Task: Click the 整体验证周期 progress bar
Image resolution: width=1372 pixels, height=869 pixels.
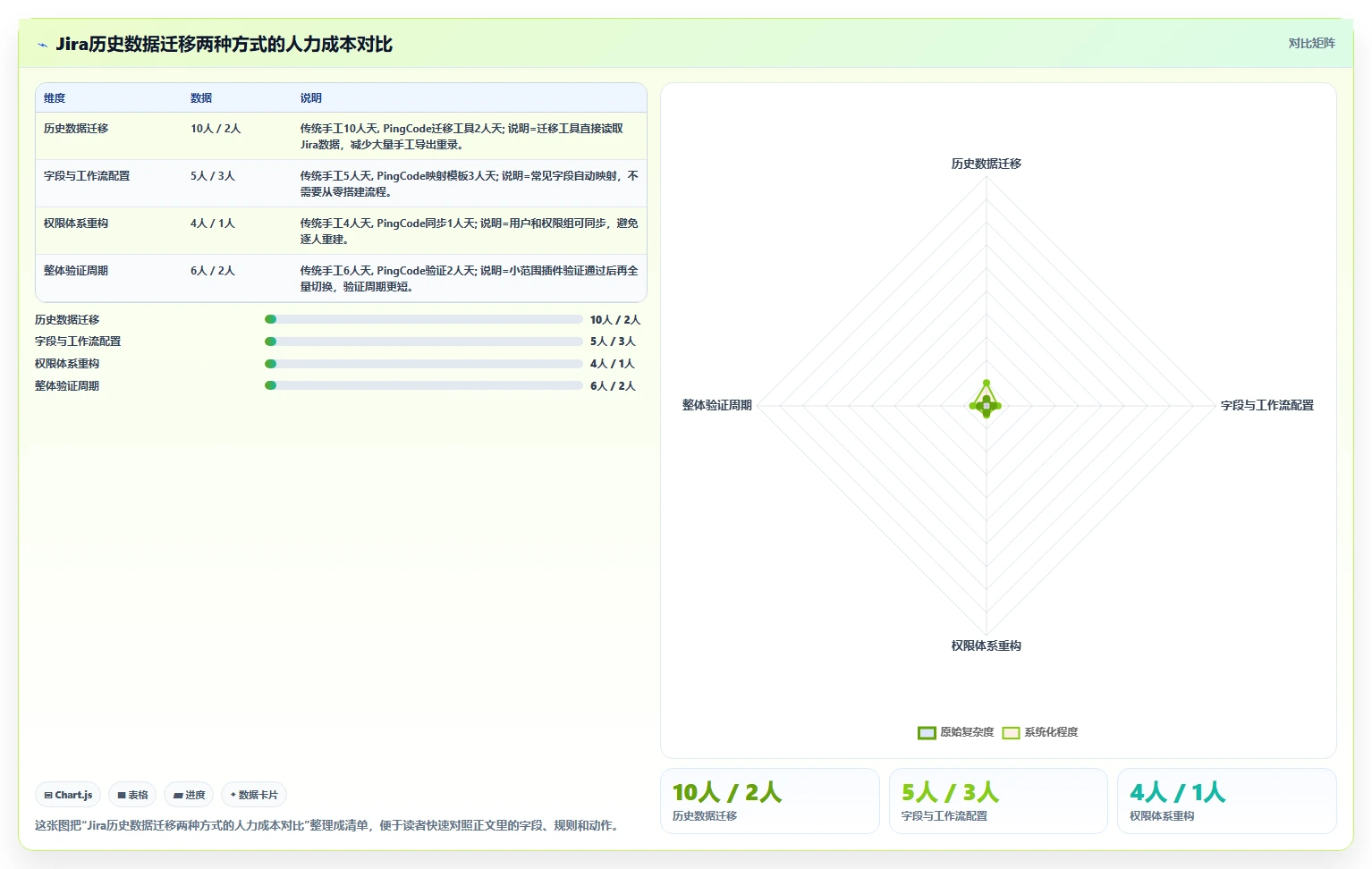Action: 424,385
